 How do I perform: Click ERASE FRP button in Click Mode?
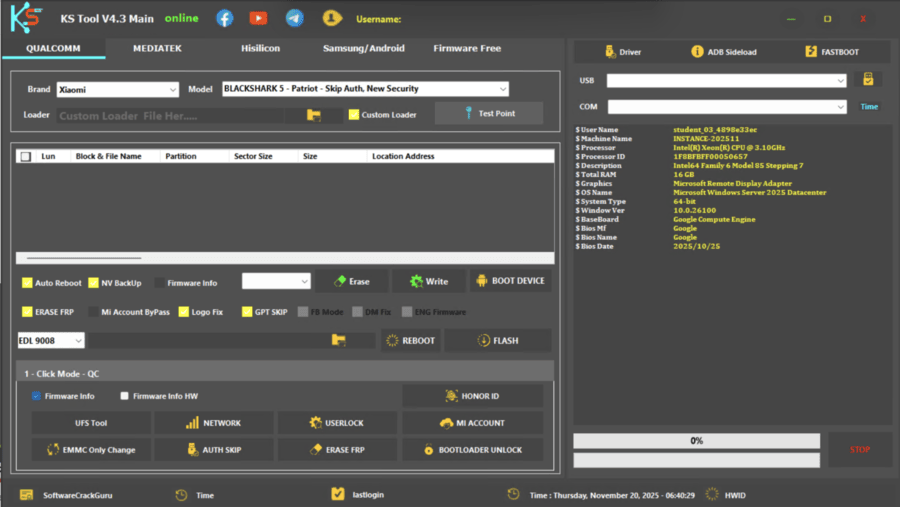click(x=337, y=450)
